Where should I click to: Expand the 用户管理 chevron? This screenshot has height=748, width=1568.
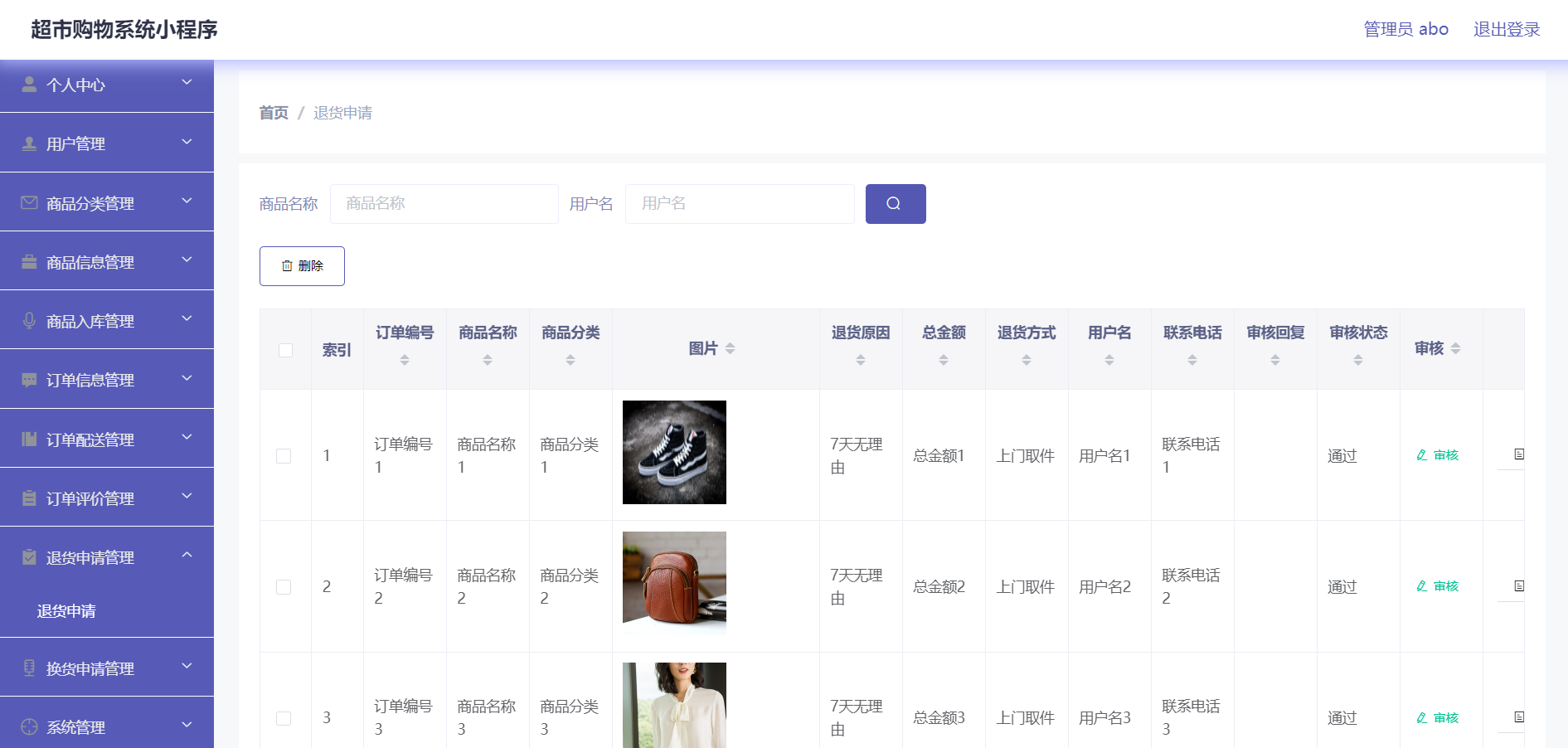[x=187, y=142]
